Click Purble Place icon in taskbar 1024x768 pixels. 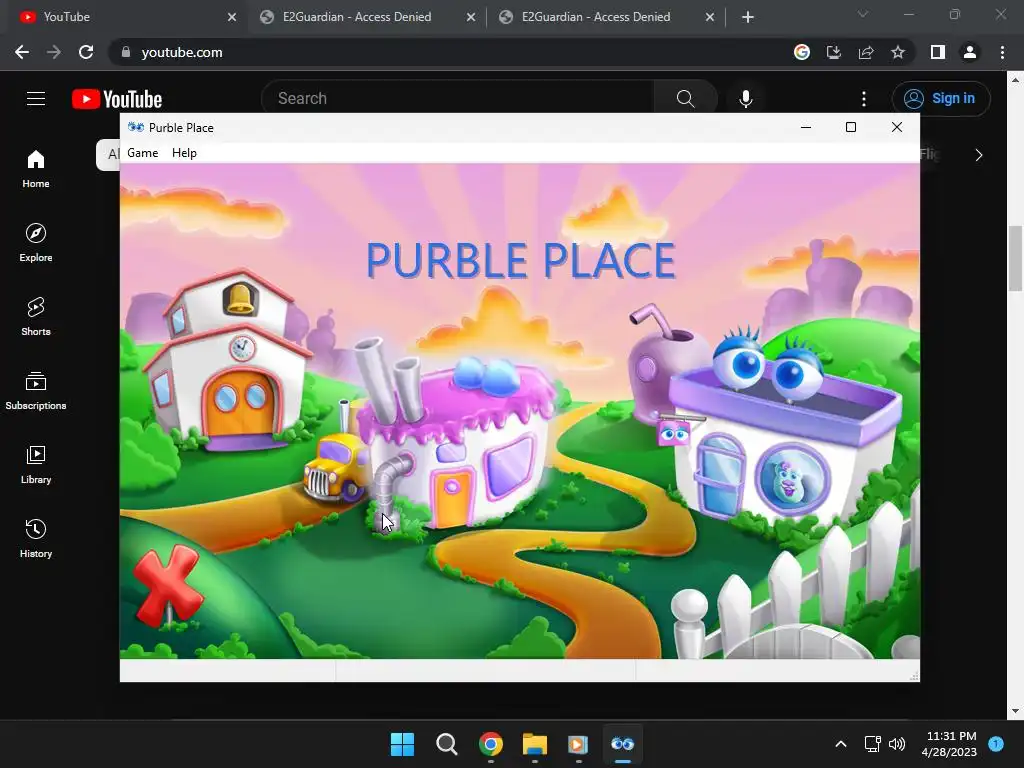coord(622,744)
